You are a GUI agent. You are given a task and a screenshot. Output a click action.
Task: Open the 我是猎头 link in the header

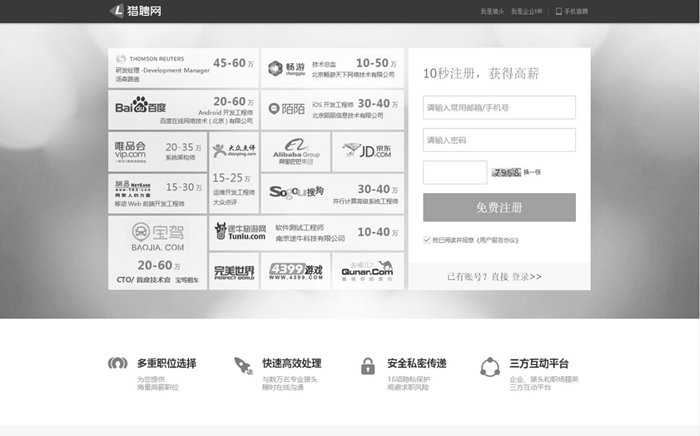(492, 12)
